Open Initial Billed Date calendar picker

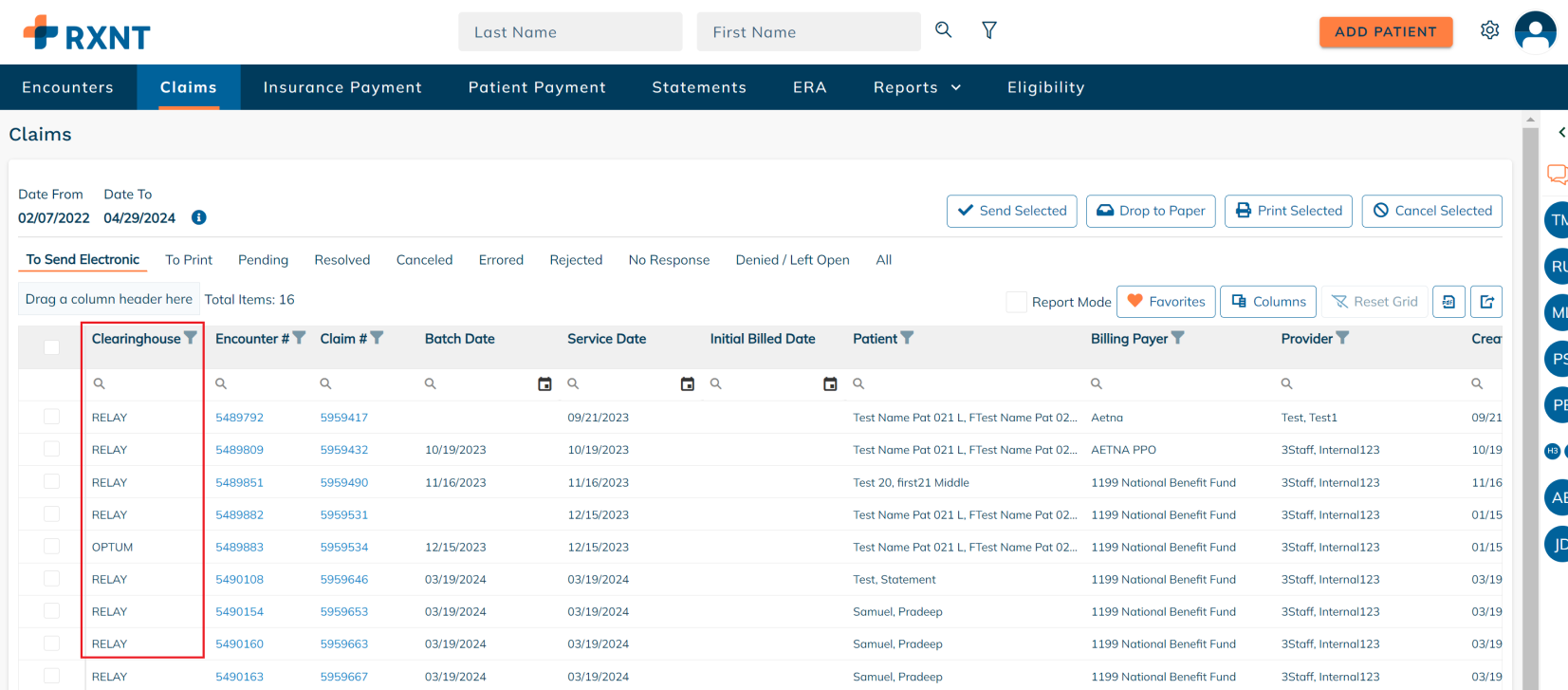pyautogui.click(x=830, y=383)
